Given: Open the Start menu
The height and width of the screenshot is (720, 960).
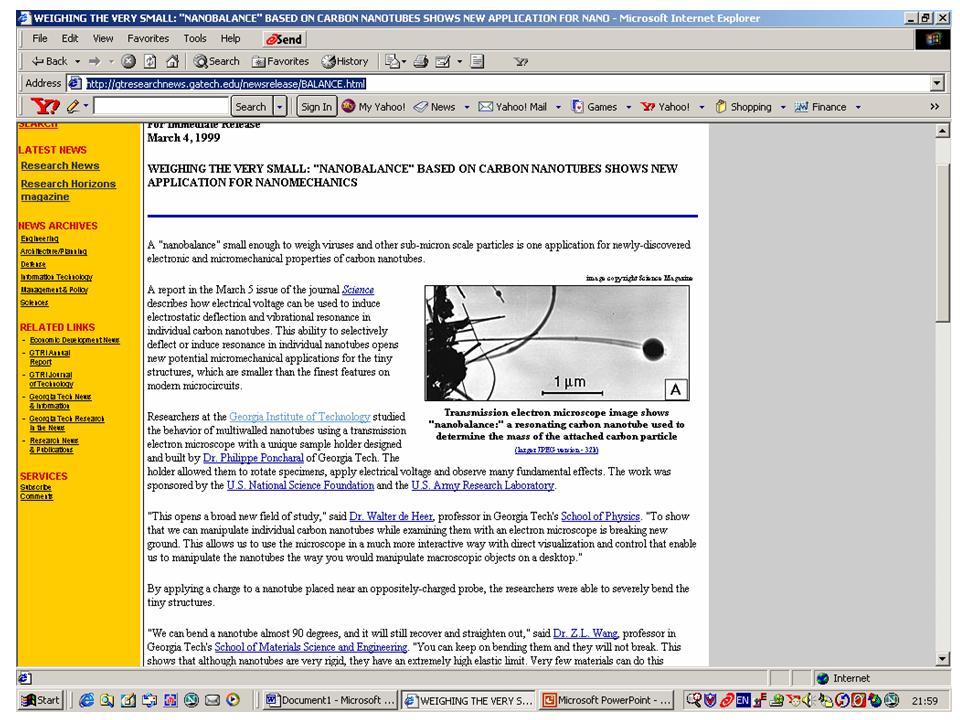Looking at the screenshot, I should (40, 700).
